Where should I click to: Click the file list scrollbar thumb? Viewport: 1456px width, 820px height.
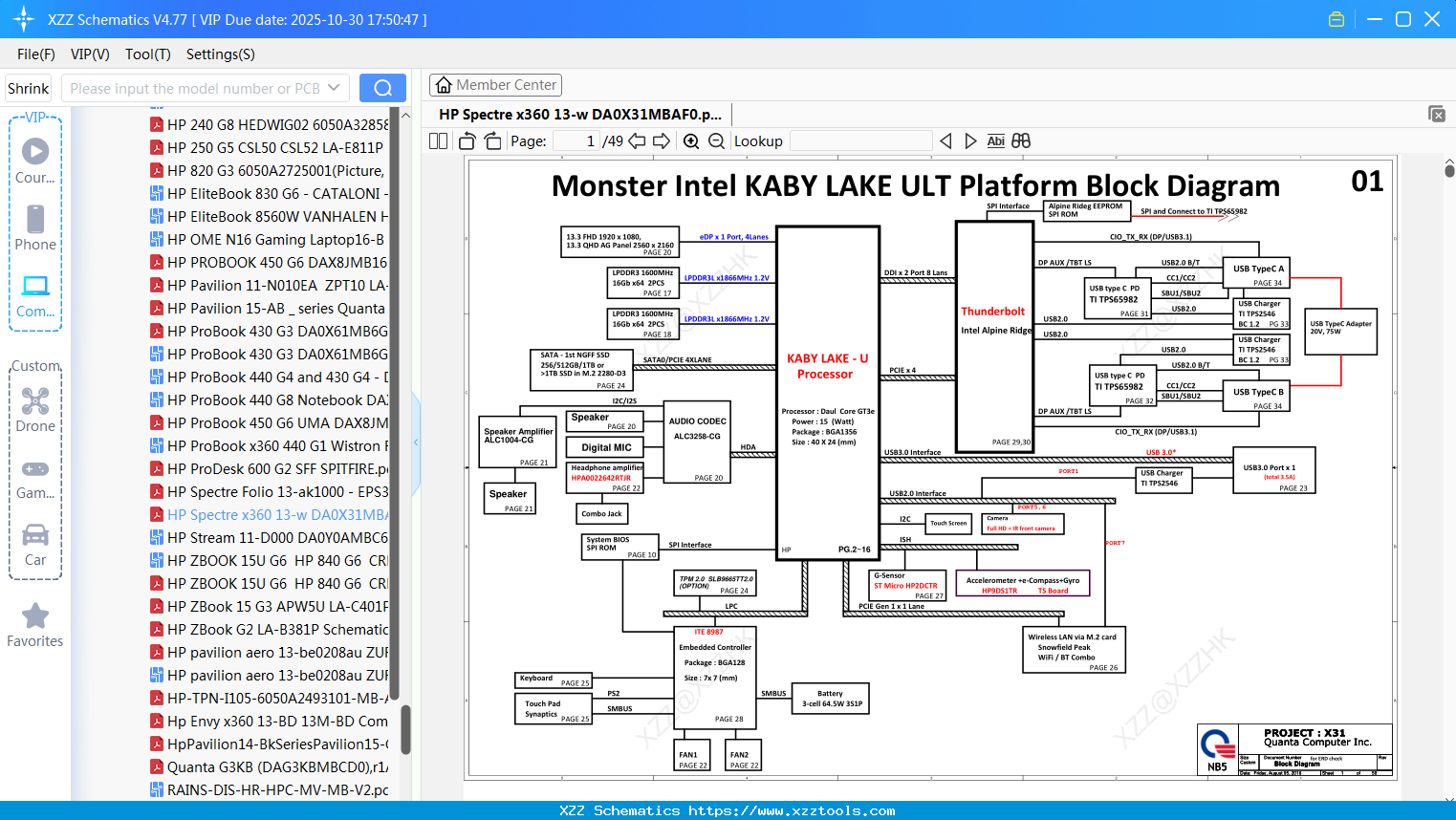point(405,729)
